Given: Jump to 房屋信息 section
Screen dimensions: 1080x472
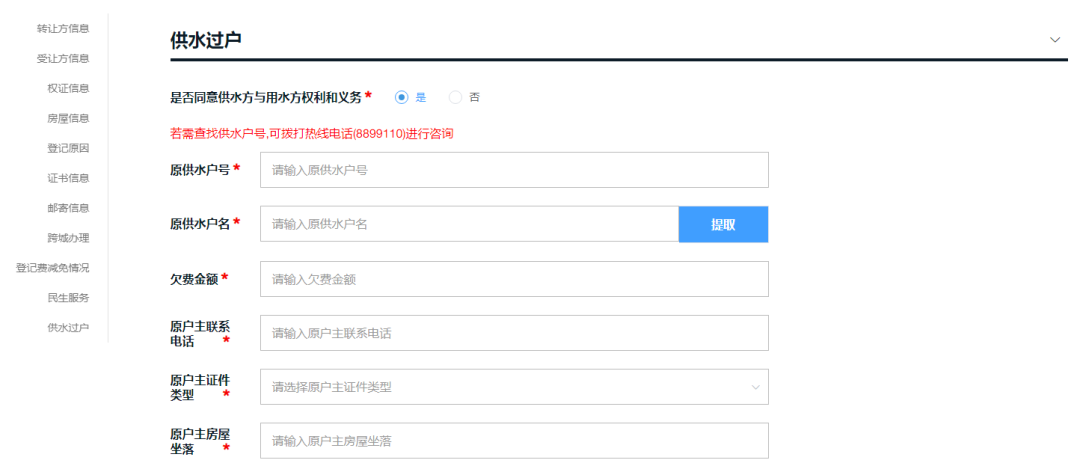Looking at the screenshot, I should pyautogui.click(x=68, y=118).
